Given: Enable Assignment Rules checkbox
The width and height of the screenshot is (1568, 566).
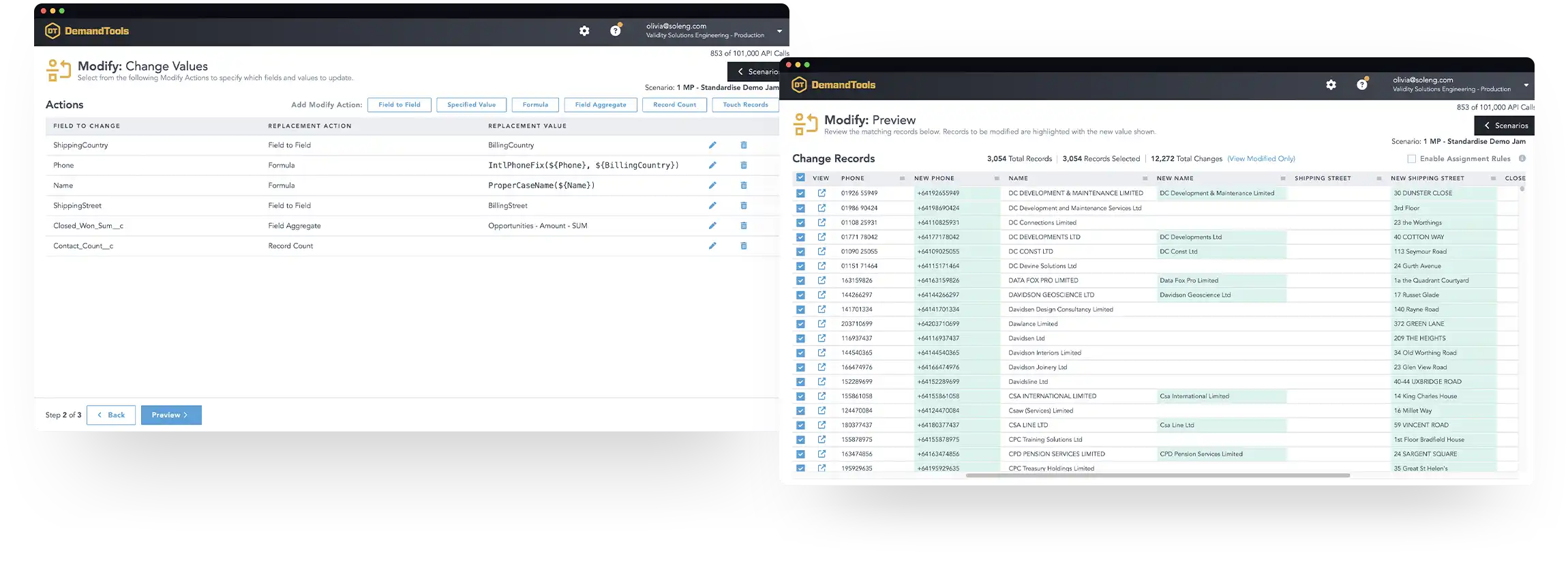Looking at the screenshot, I should 1412,159.
